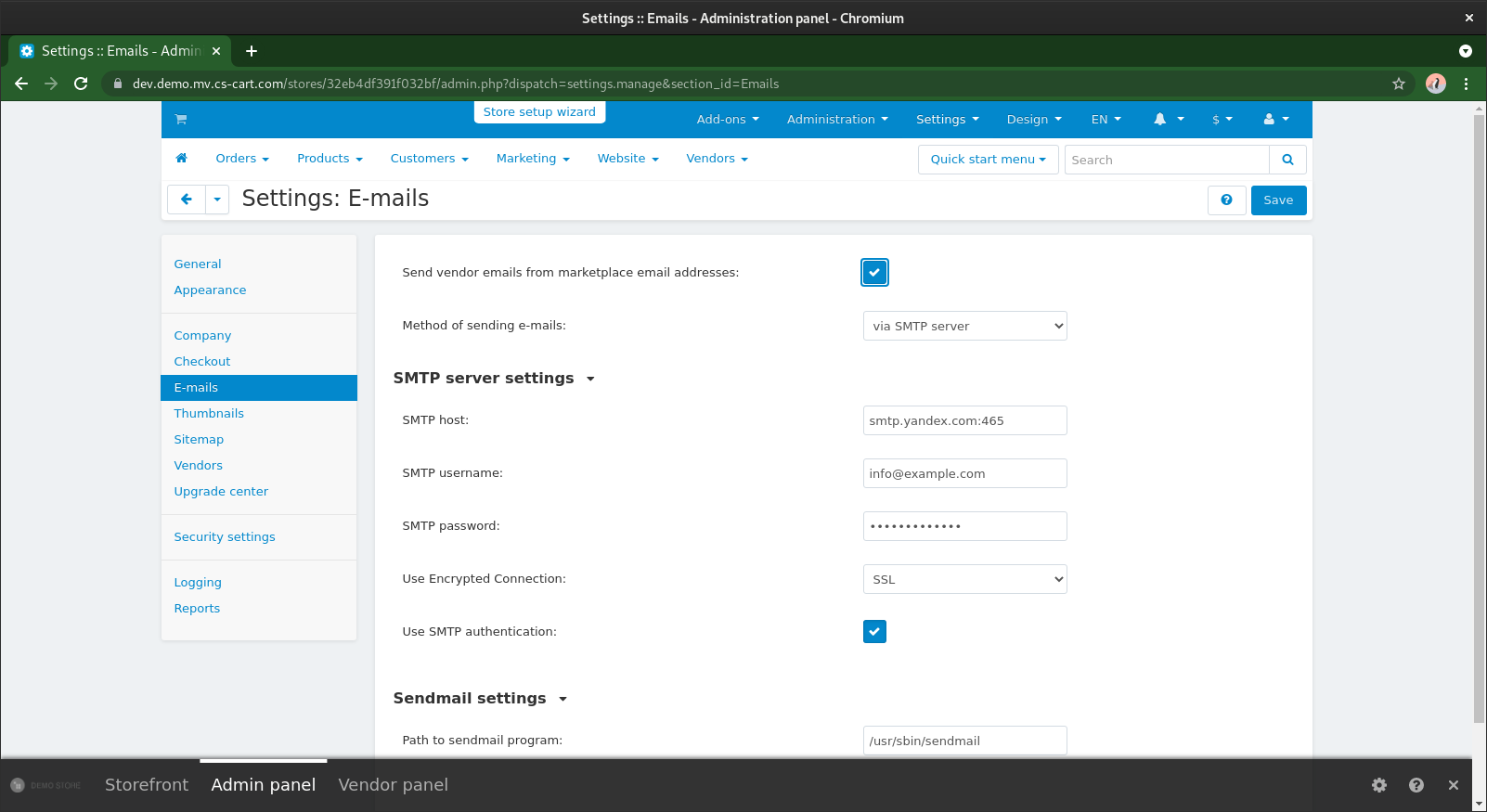Select the Admin panel tab
The image size is (1487, 812).
tap(264, 785)
